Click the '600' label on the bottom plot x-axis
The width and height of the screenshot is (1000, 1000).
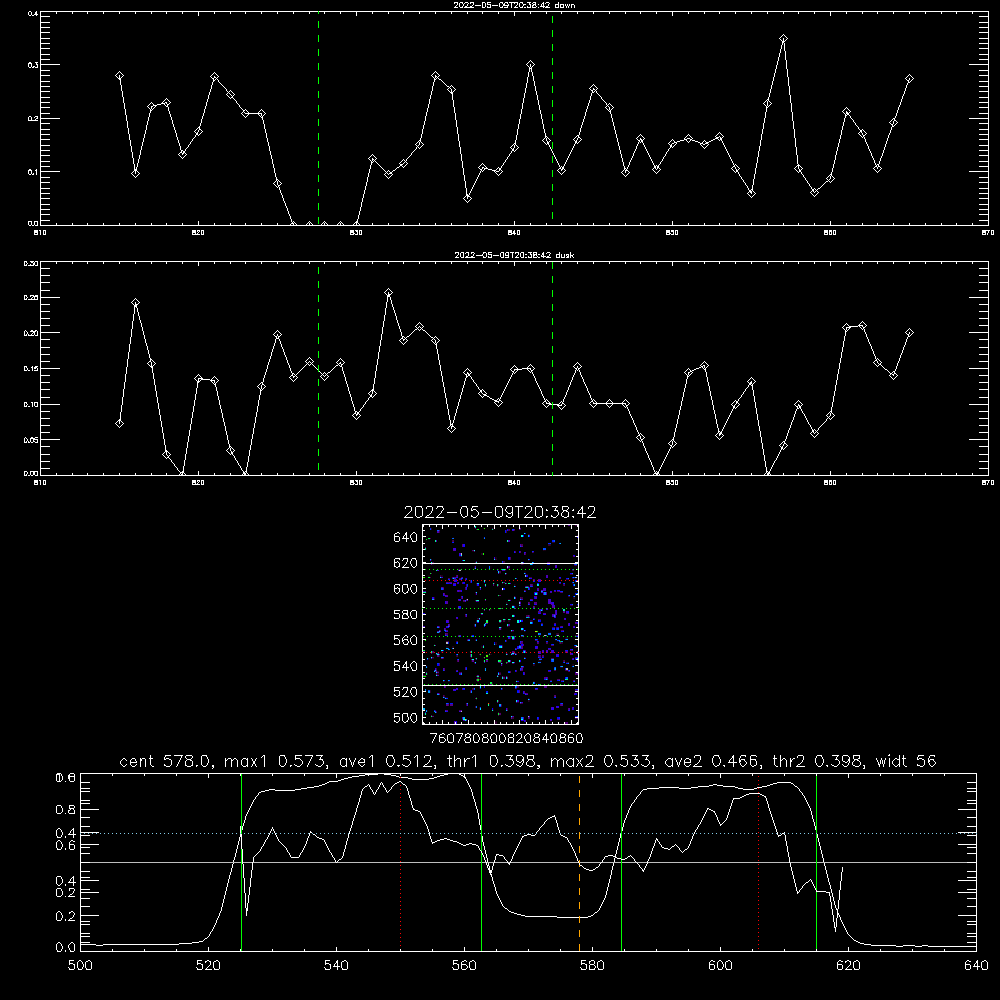(720, 966)
